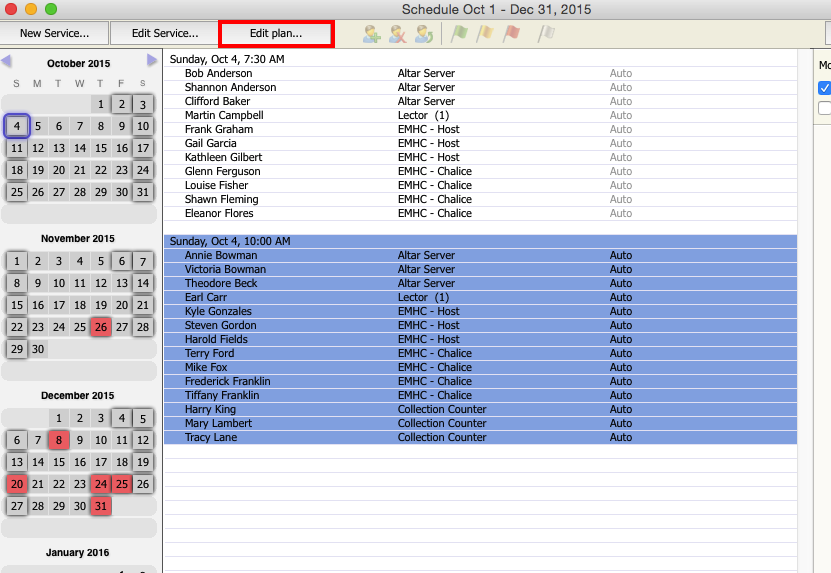
Task: Click the add volunteer icon
Action: tap(372, 34)
